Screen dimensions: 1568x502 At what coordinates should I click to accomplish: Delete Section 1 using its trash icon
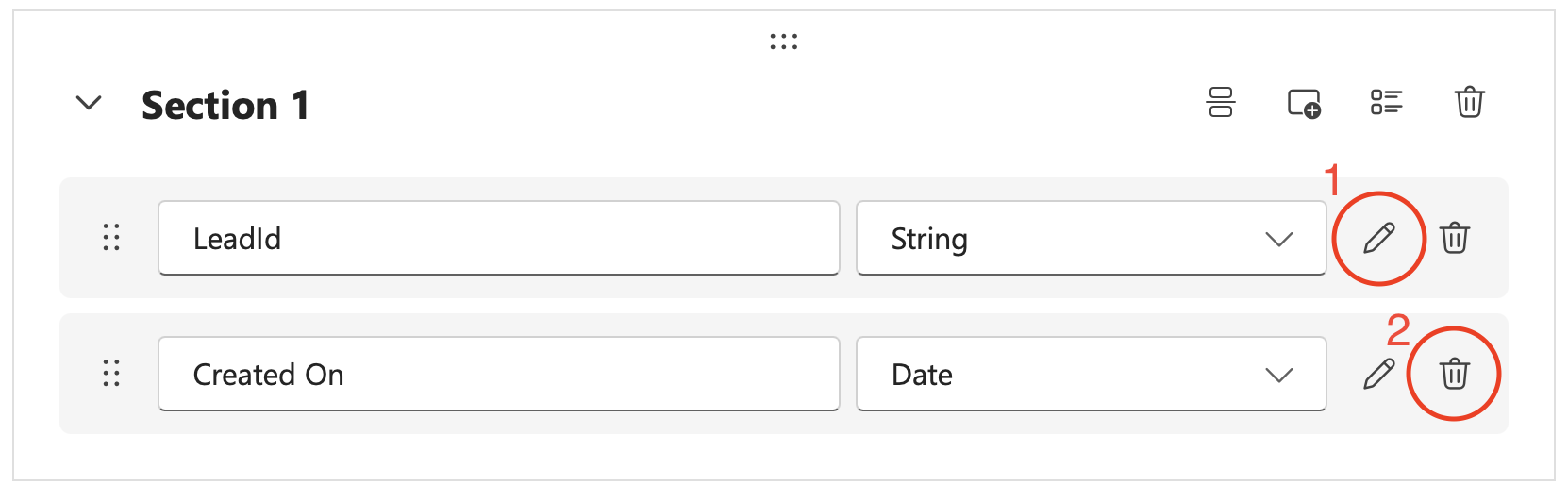point(1469,102)
